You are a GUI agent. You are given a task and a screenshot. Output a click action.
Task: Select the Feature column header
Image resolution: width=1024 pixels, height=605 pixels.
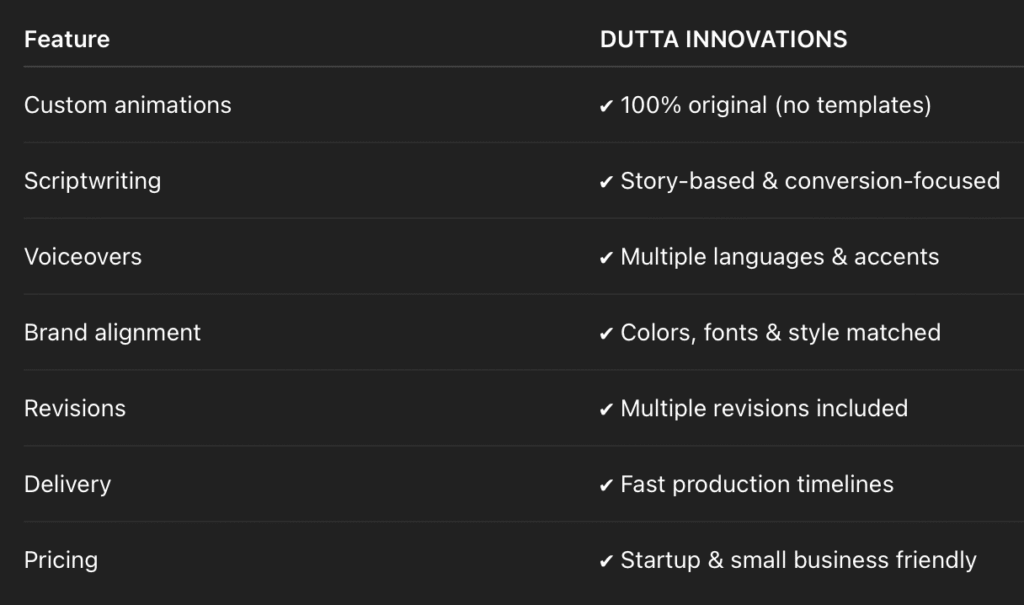[x=67, y=40]
